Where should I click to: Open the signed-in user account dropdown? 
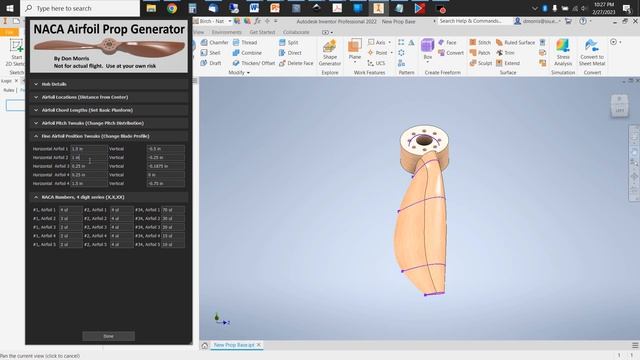(538, 21)
